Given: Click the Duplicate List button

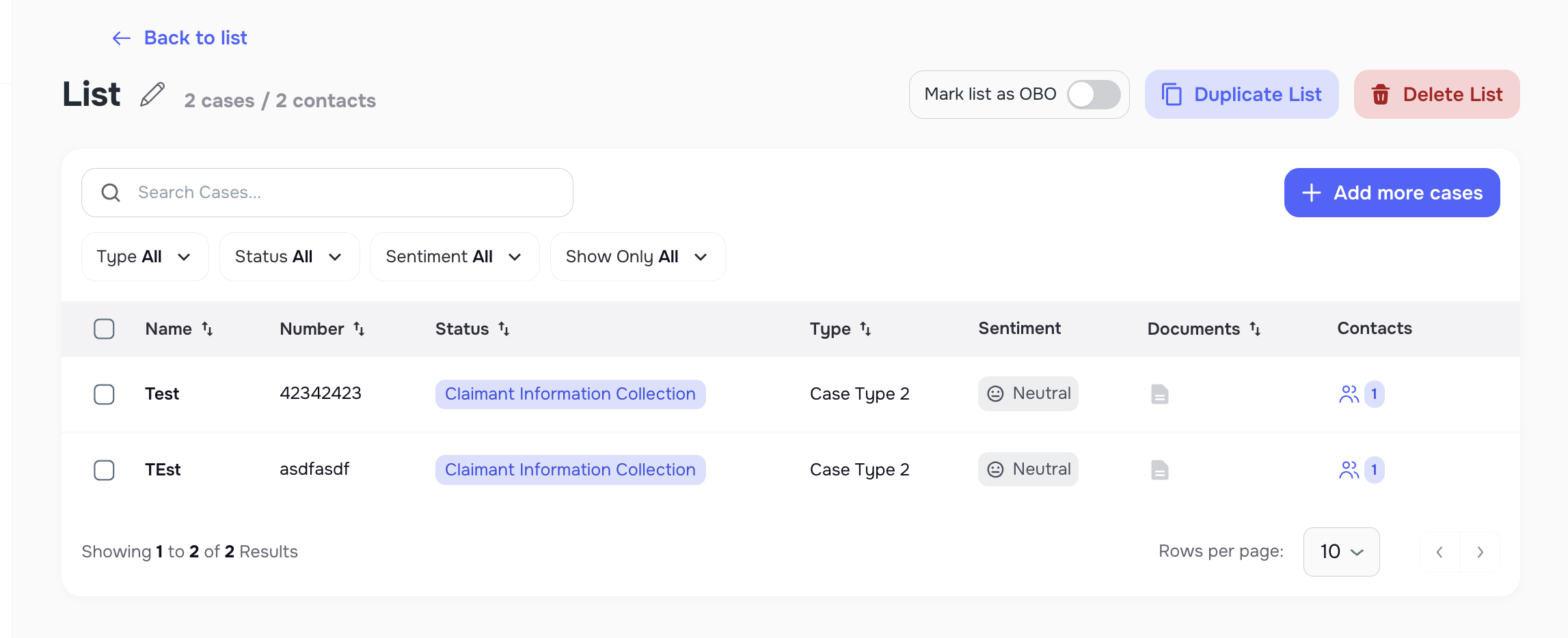Looking at the screenshot, I should [1242, 94].
